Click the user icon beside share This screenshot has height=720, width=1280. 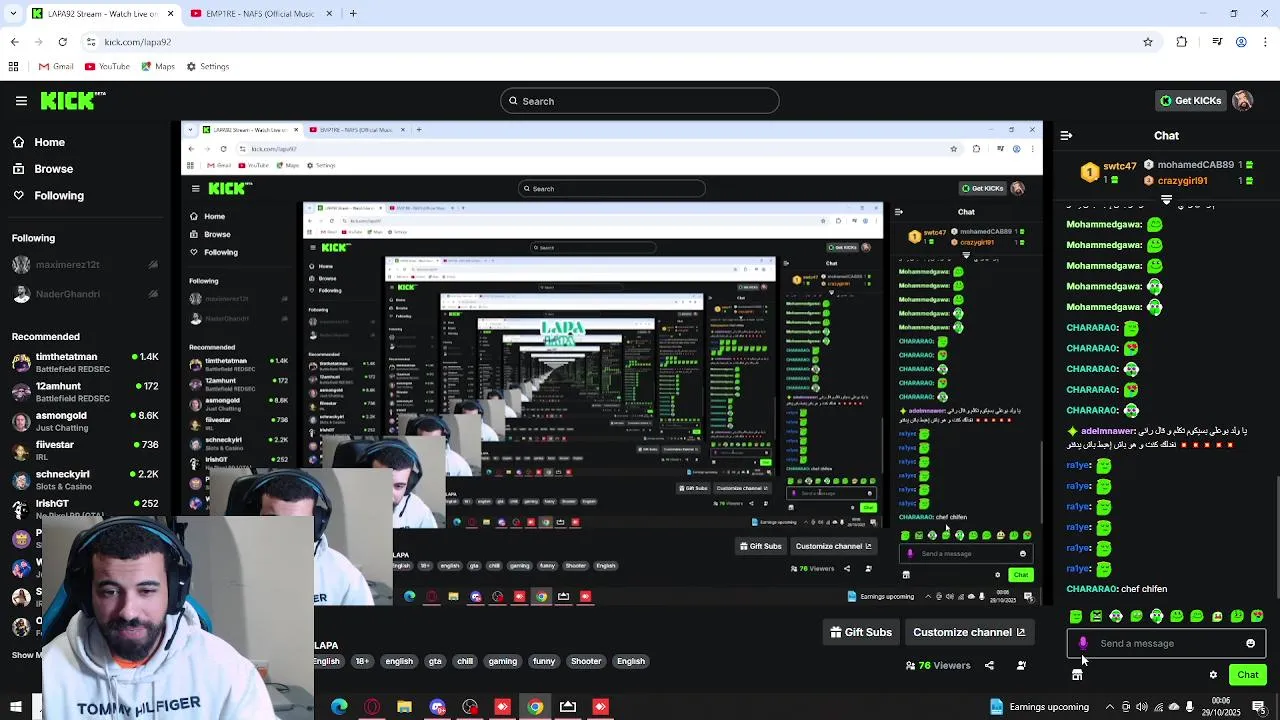[x=1021, y=665]
